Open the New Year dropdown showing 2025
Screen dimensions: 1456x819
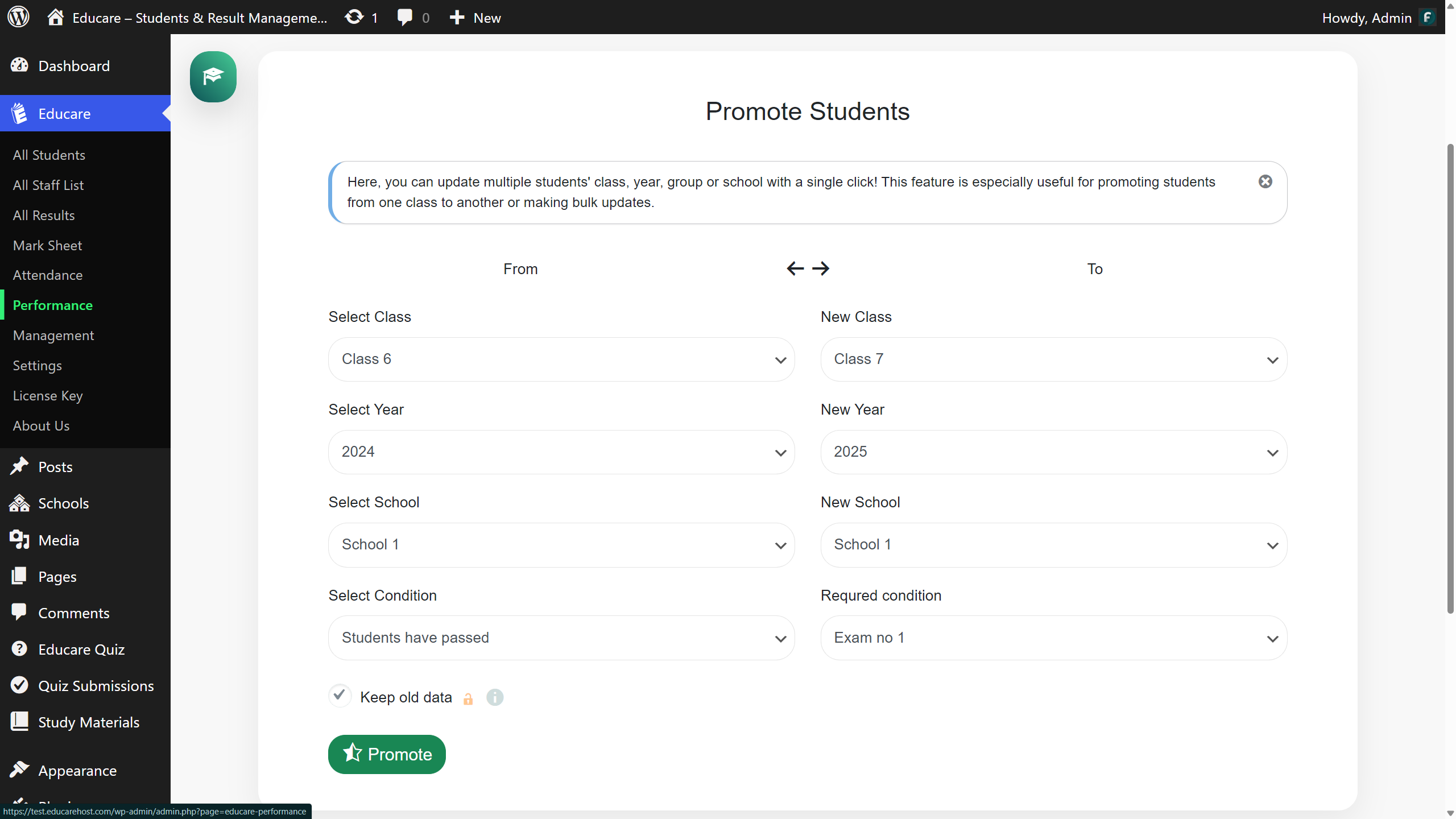point(1053,452)
